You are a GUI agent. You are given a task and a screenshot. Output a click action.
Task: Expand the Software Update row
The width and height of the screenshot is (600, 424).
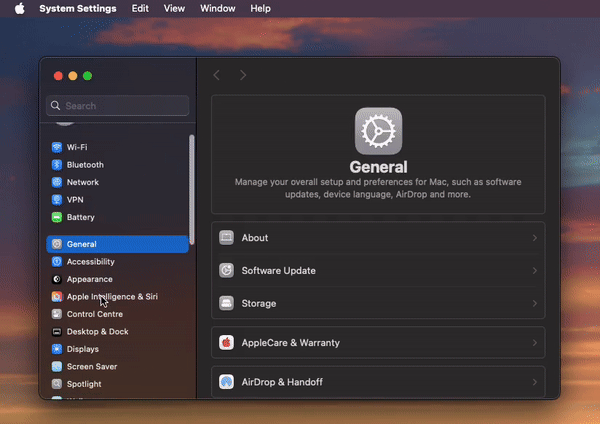(378, 271)
